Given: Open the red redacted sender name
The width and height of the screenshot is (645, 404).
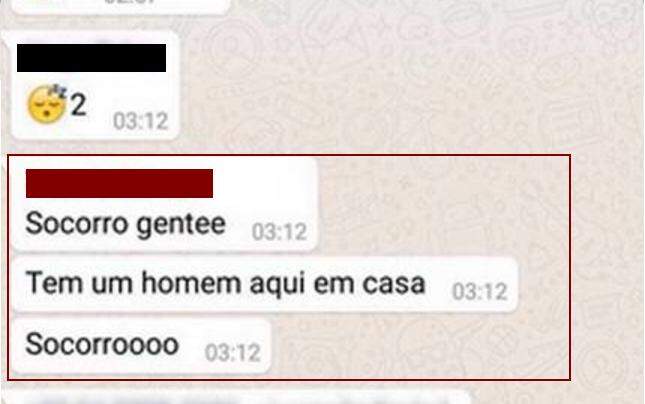Looking at the screenshot, I should coord(119,183).
